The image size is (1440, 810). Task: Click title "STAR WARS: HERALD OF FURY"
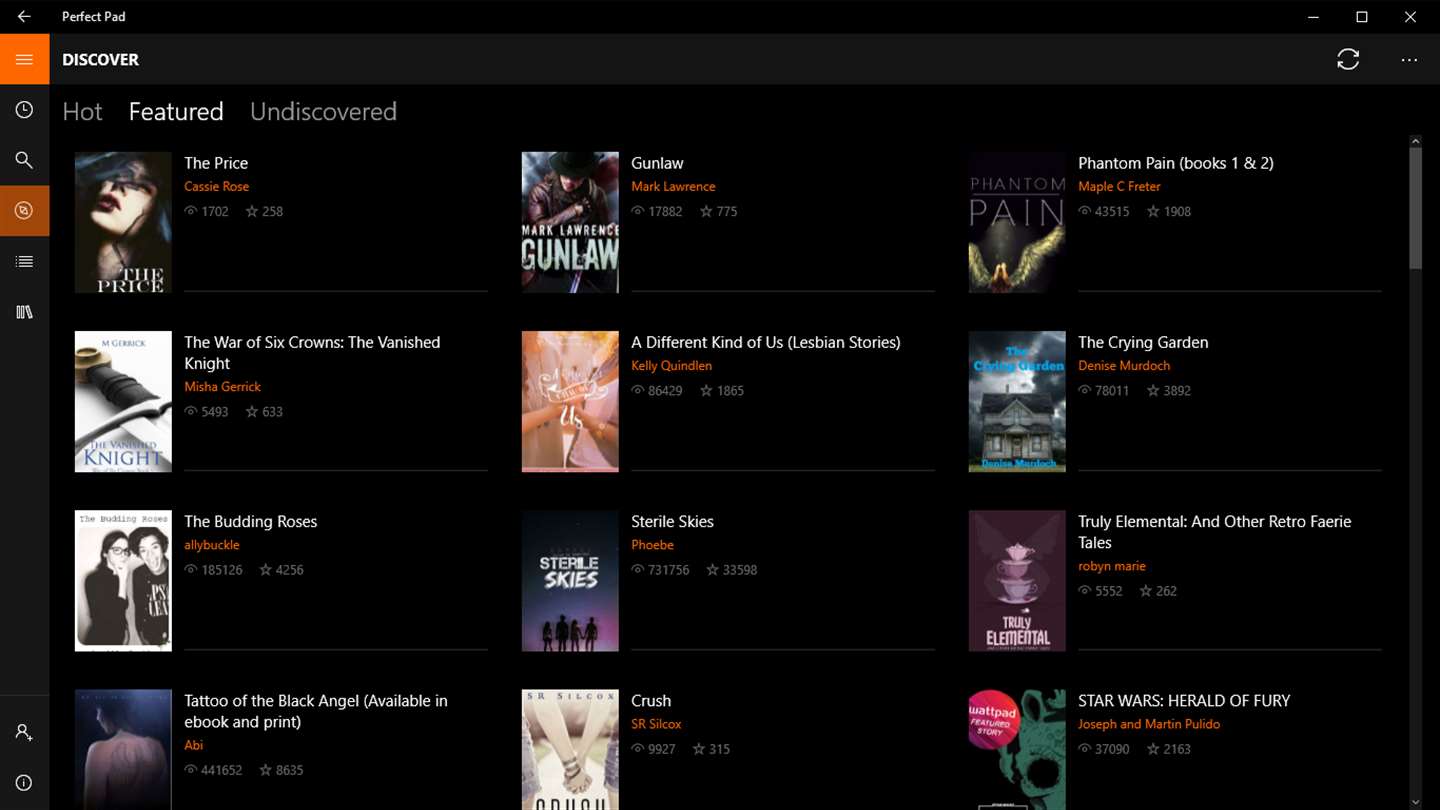pos(1184,701)
